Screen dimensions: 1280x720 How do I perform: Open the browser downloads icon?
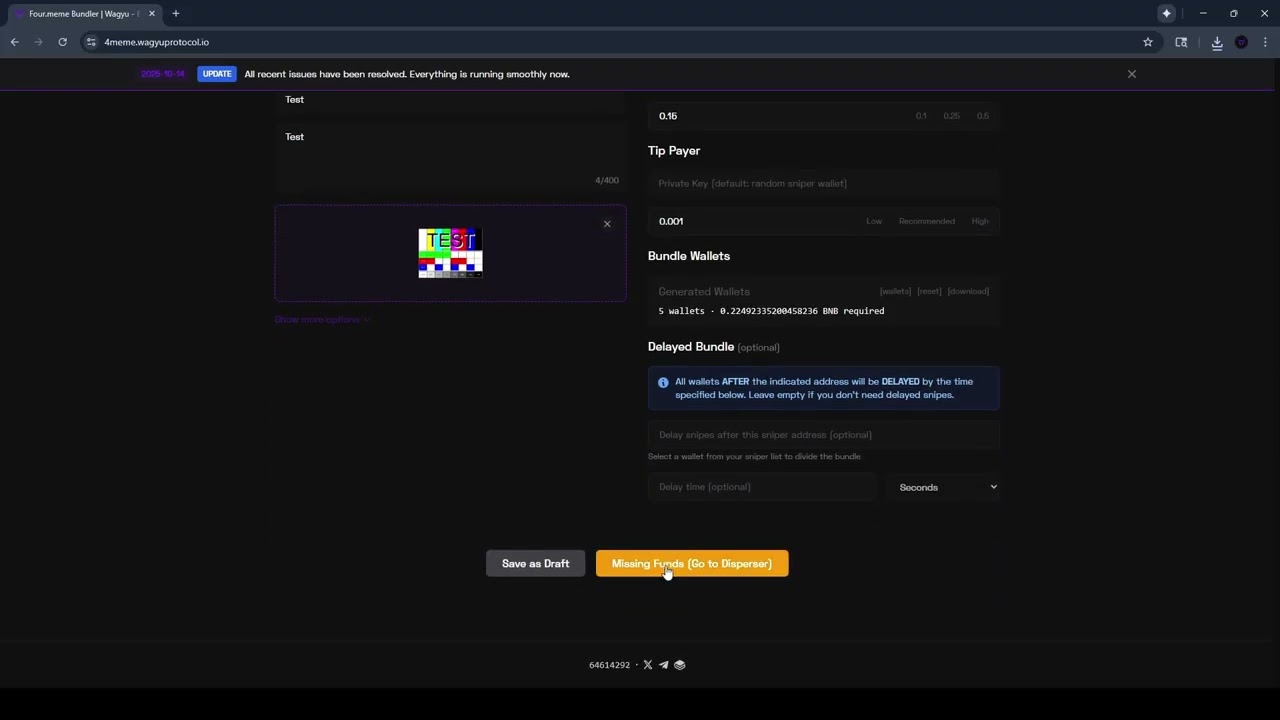[x=1217, y=42]
